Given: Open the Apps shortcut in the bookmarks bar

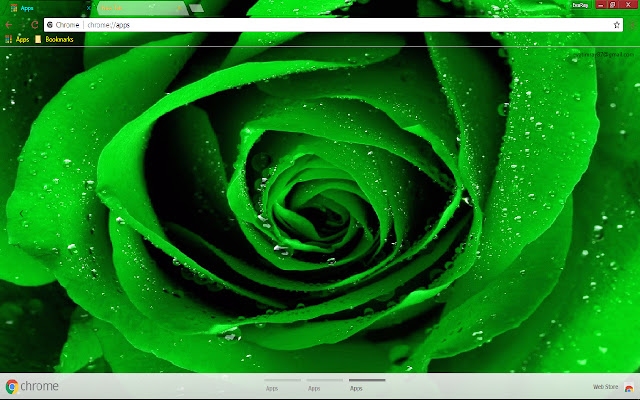Looking at the screenshot, I should tap(17, 40).
